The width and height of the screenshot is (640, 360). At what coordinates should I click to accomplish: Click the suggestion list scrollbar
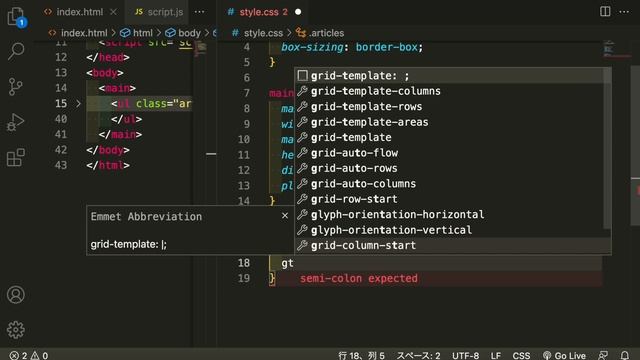coord(607,149)
